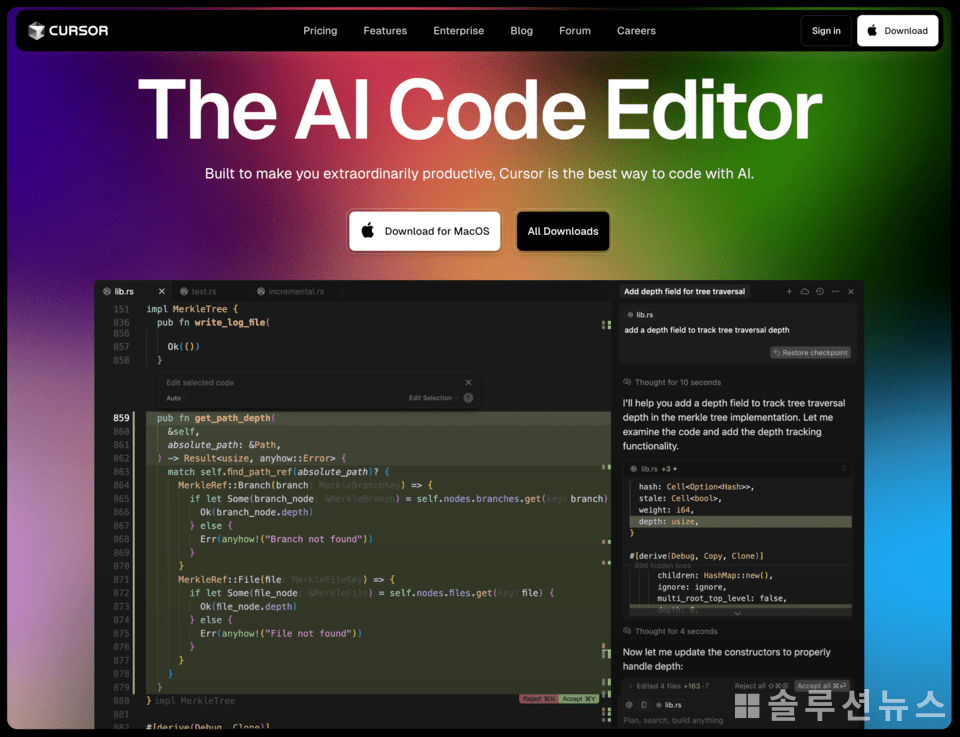Switch to the test.rs tab
Viewport: 960px width, 737px height.
[204, 291]
